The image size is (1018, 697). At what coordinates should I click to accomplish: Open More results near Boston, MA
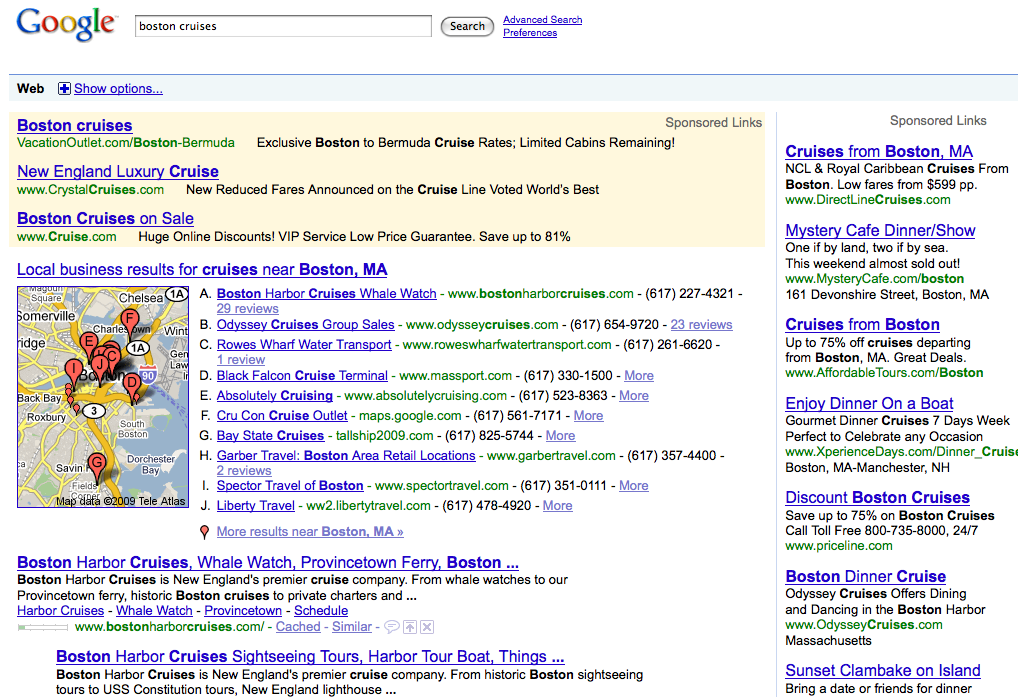[310, 532]
